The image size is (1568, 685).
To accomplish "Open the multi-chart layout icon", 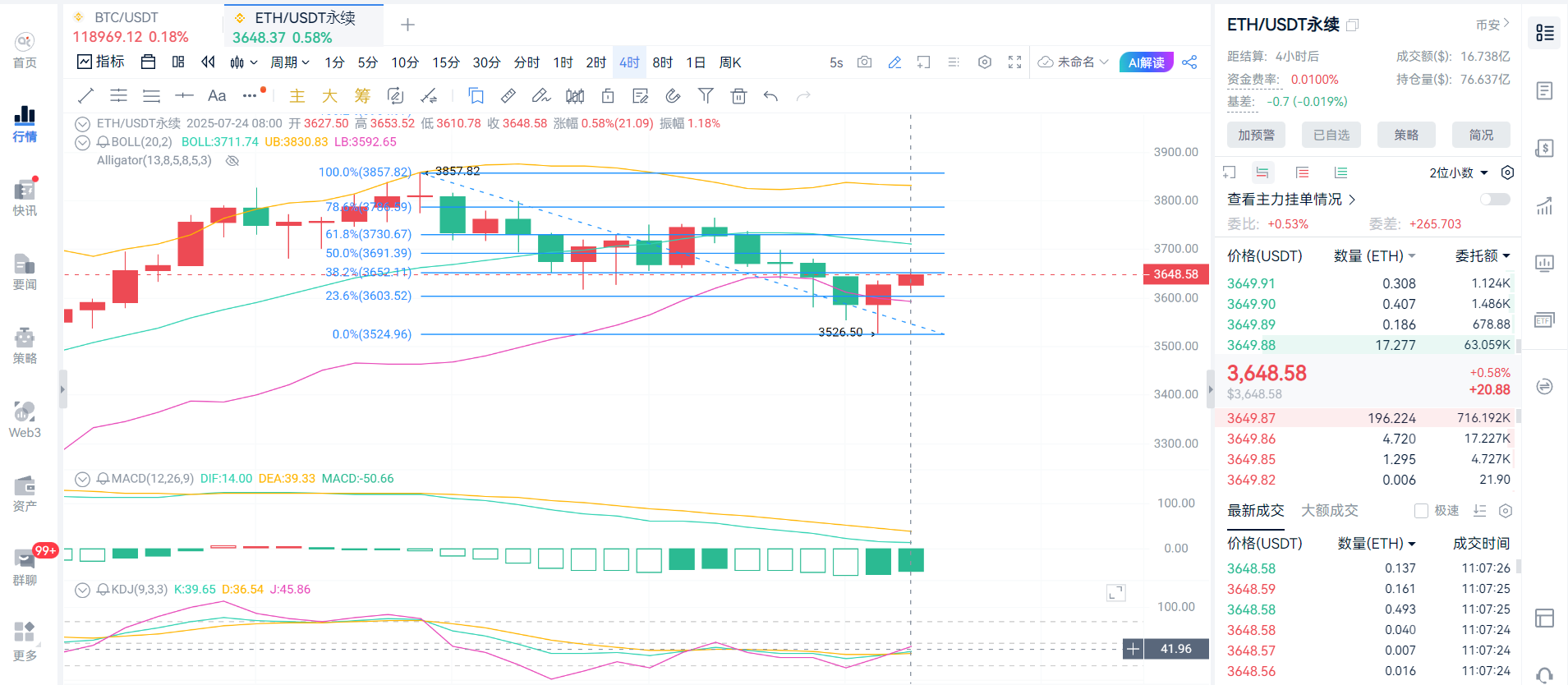I will (178, 62).
